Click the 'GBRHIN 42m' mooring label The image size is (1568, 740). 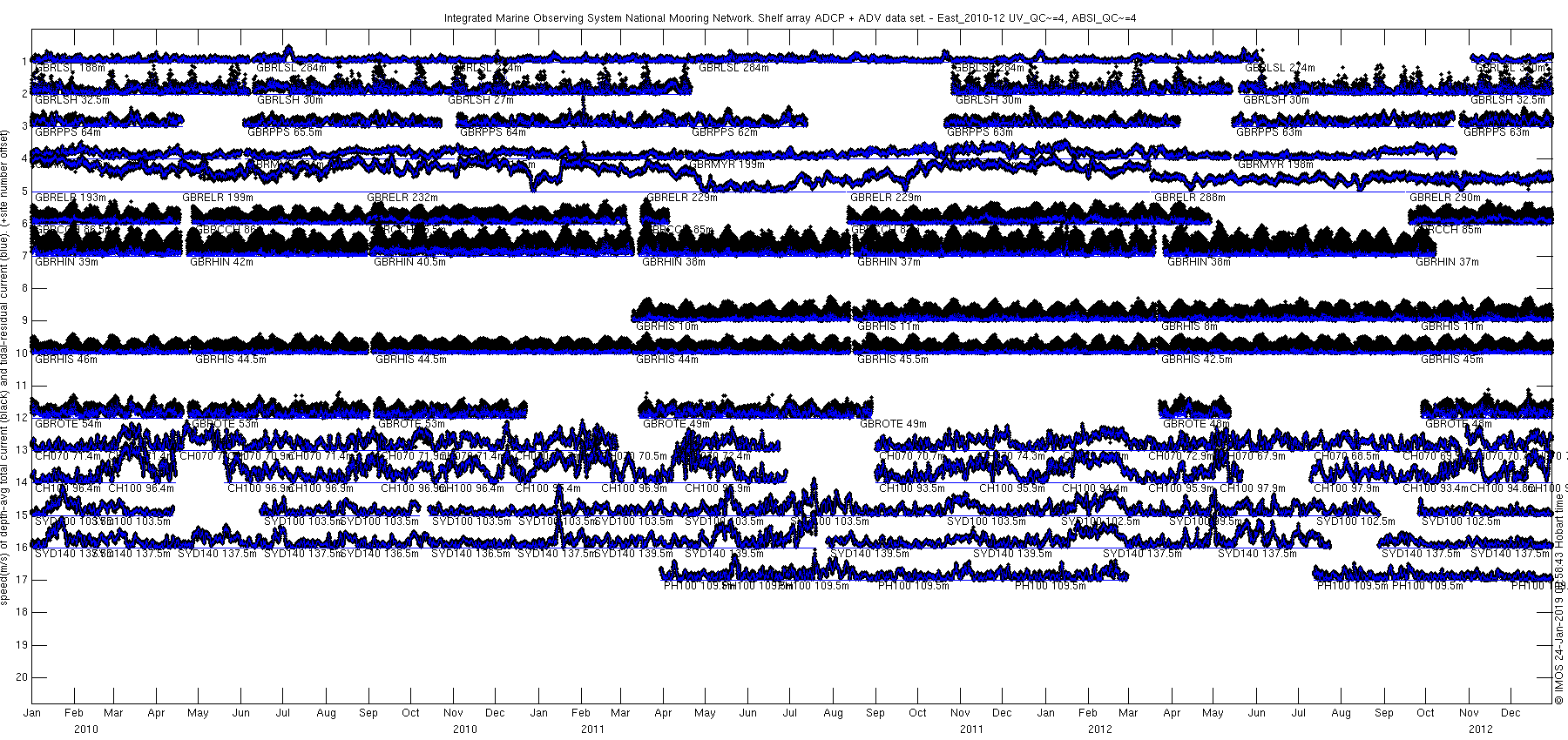[x=222, y=262]
